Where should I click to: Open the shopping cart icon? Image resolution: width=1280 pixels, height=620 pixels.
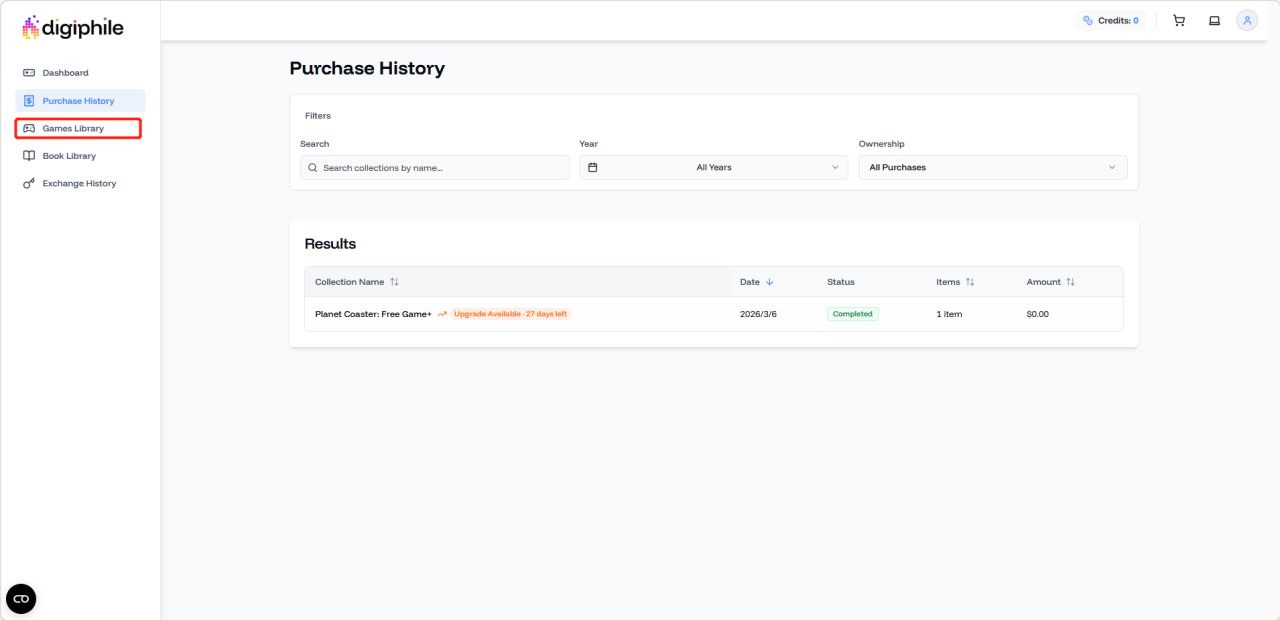pos(1179,20)
